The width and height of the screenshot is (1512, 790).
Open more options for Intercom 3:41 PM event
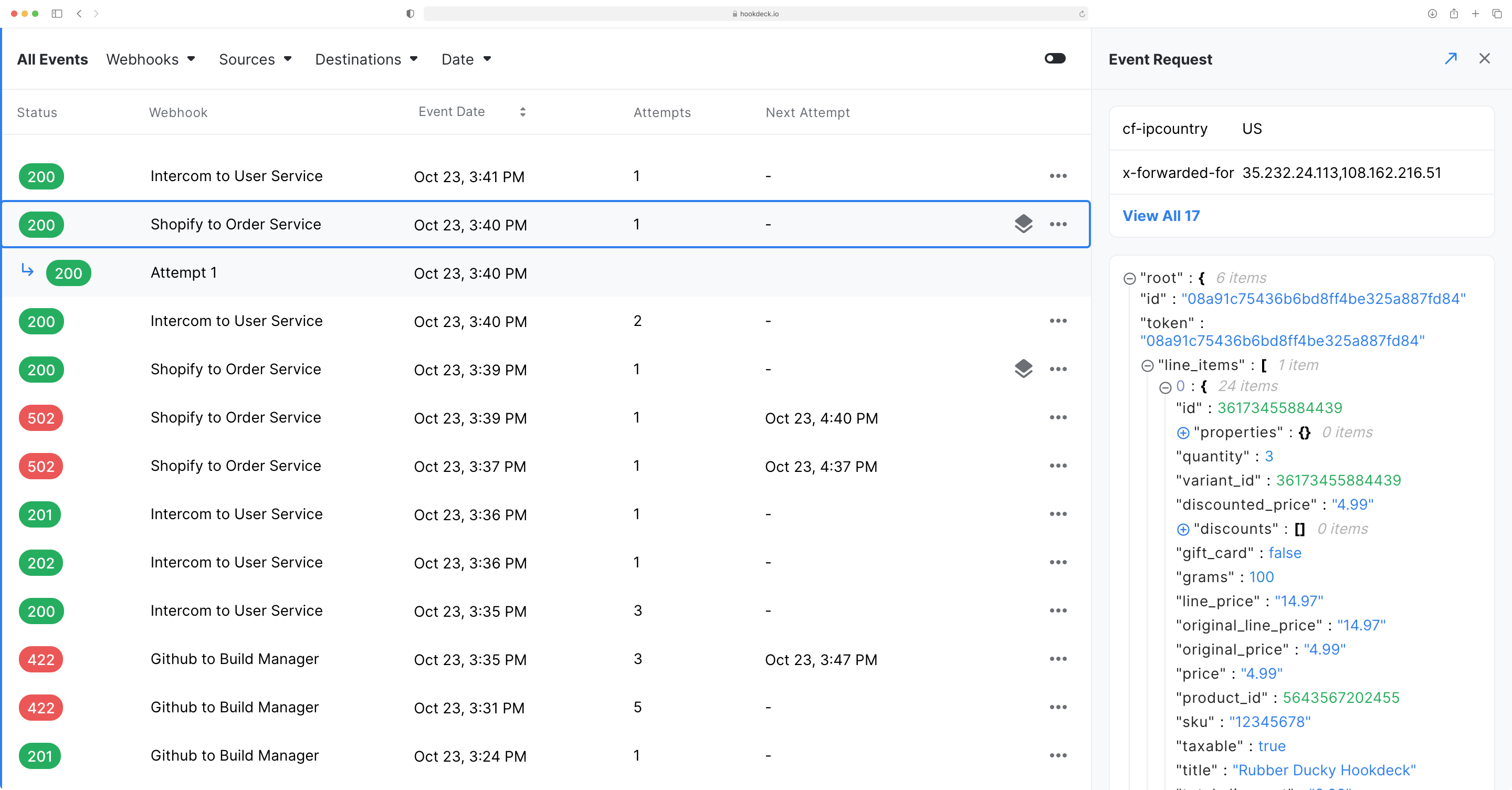click(1058, 176)
